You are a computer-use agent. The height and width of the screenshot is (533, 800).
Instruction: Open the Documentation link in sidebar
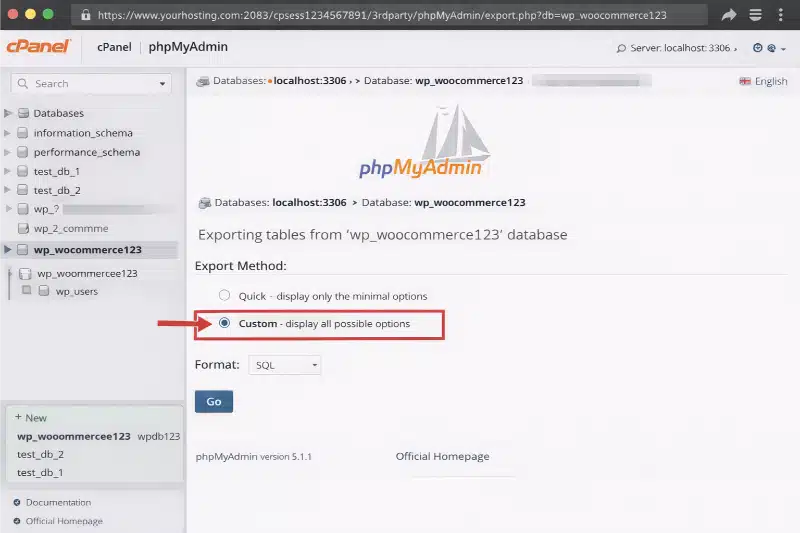click(x=59, y=502)
